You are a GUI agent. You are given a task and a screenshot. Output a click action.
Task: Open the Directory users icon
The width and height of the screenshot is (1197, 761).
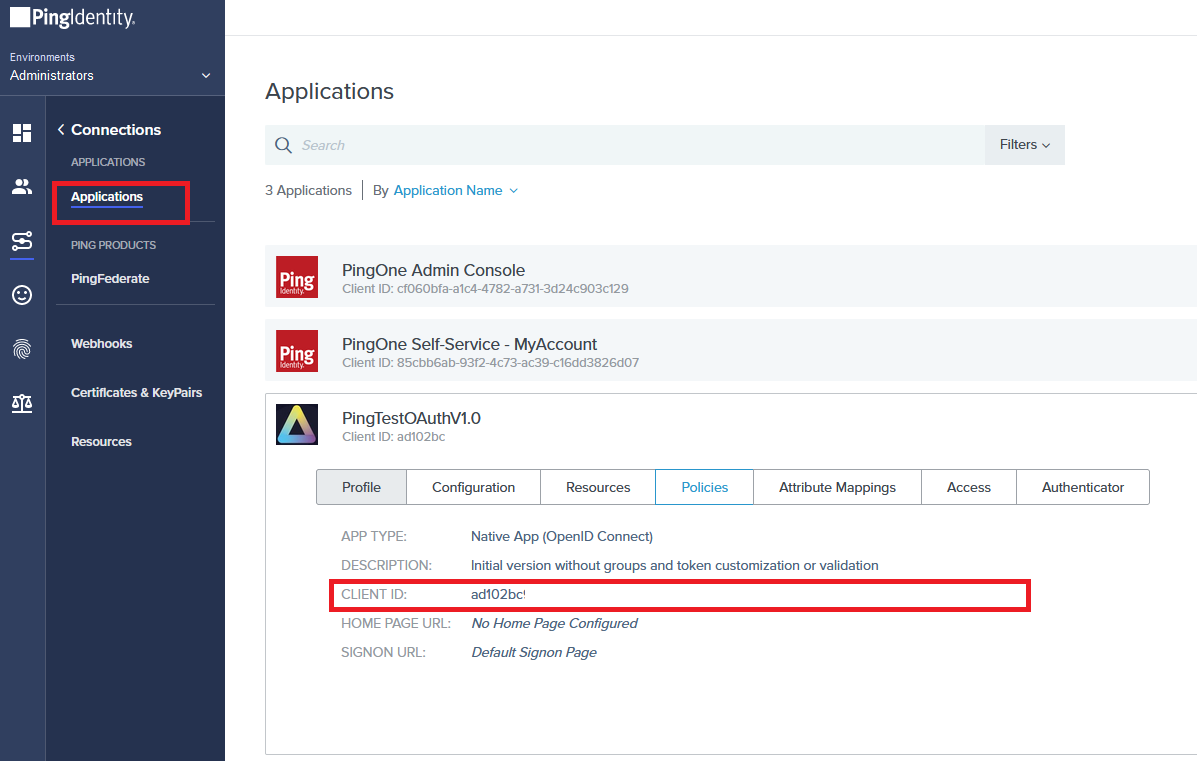click(x=21, y=187)
